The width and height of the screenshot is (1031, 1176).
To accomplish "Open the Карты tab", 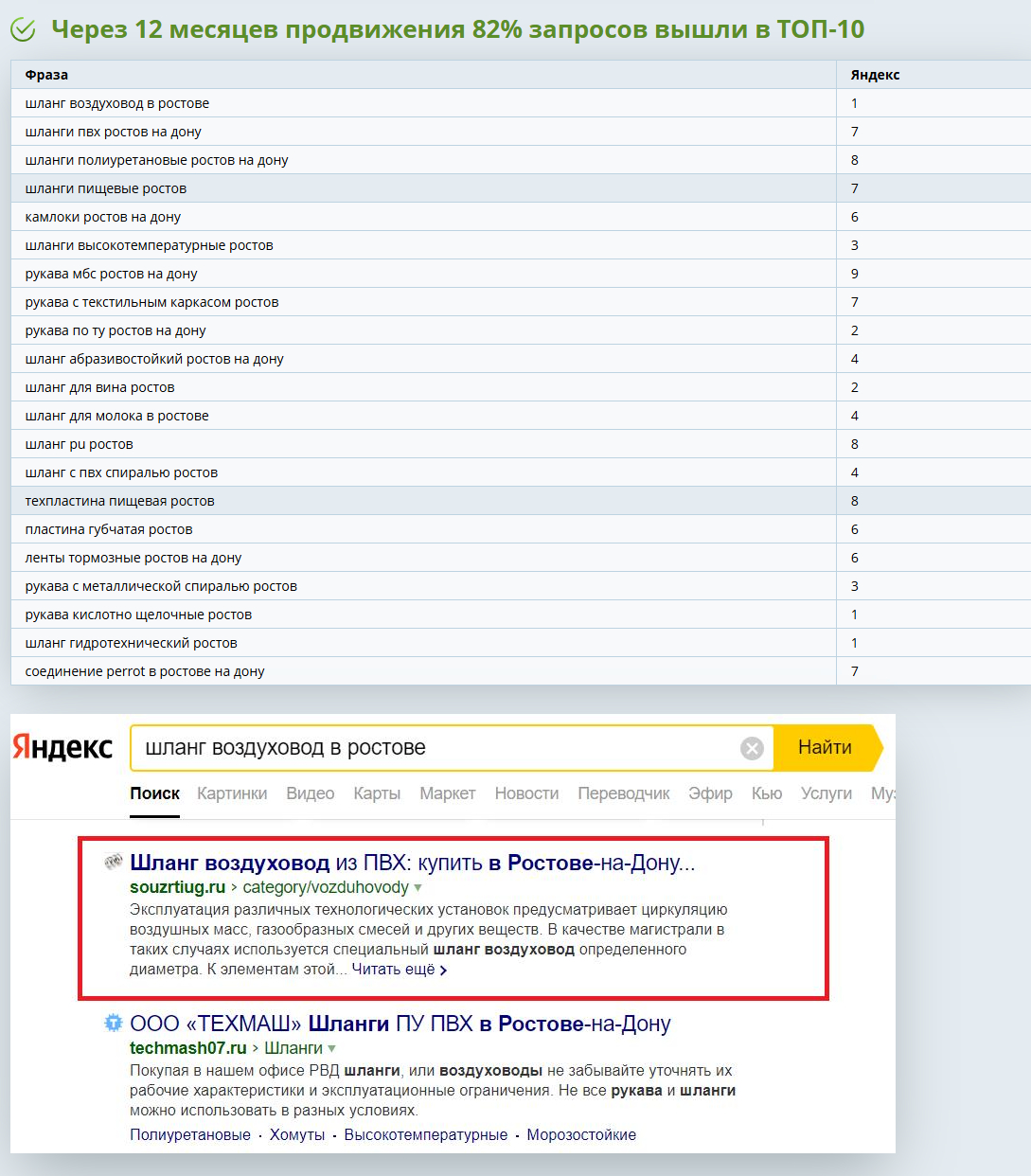I will point(377,793).
